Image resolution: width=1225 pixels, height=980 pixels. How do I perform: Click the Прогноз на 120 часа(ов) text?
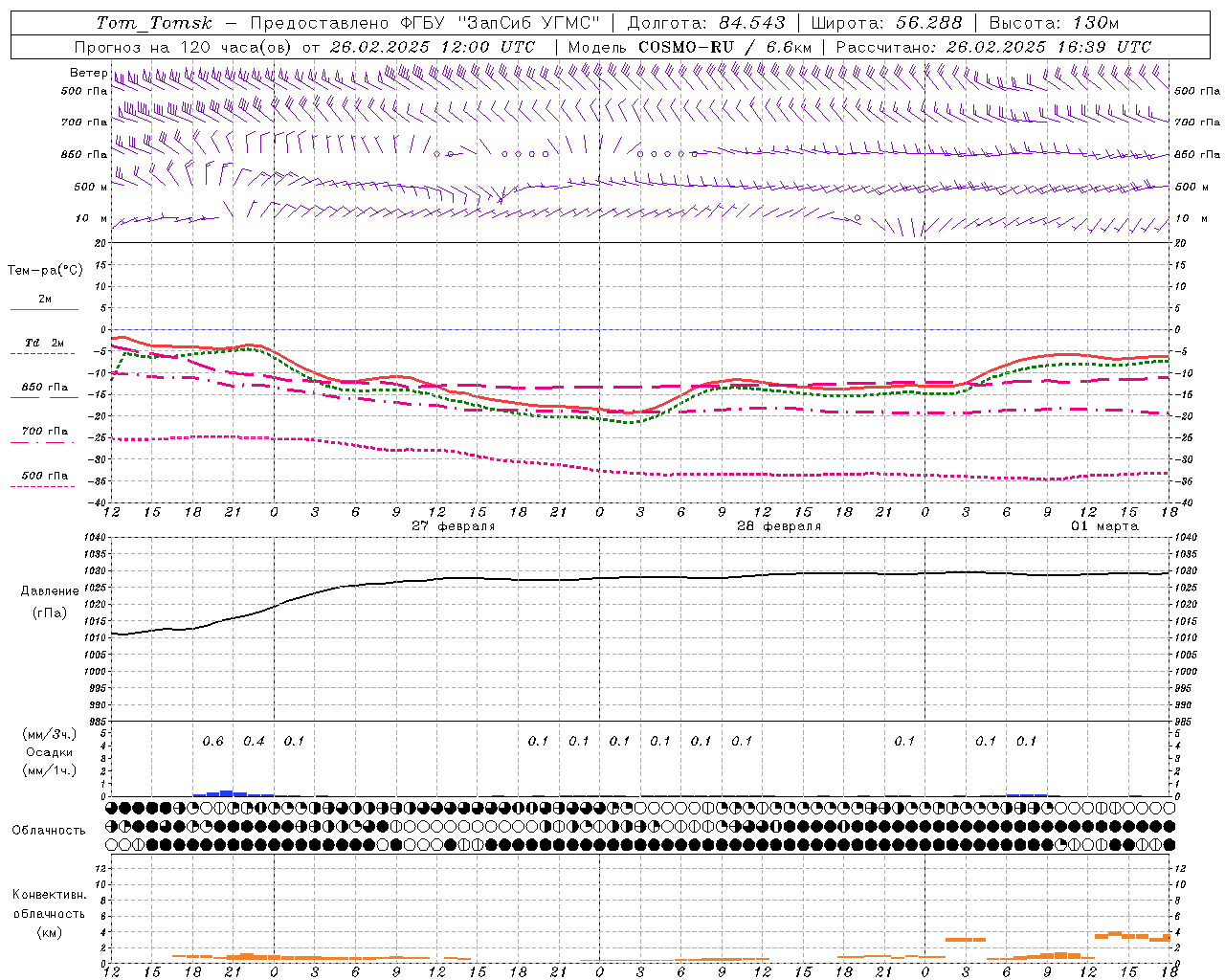(x=185, y=47)
